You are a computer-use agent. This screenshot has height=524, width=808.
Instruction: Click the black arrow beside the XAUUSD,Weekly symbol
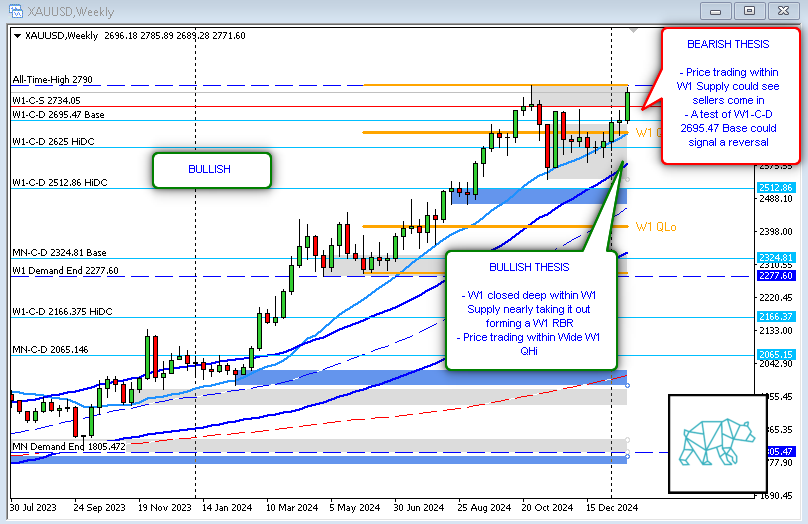pos(17,35)
